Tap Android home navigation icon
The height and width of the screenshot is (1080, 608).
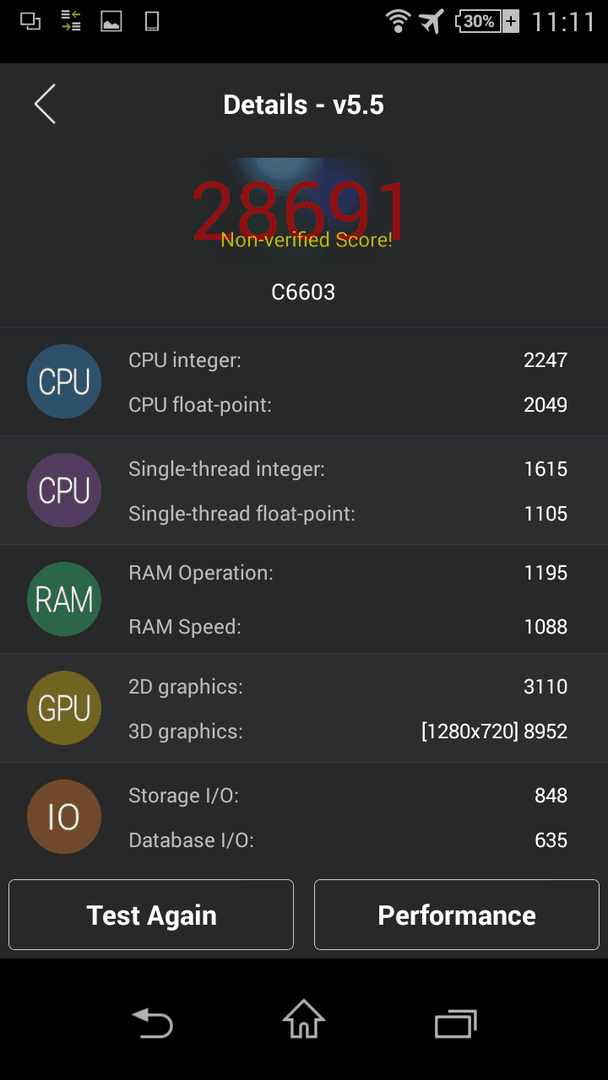point(304,1019)
